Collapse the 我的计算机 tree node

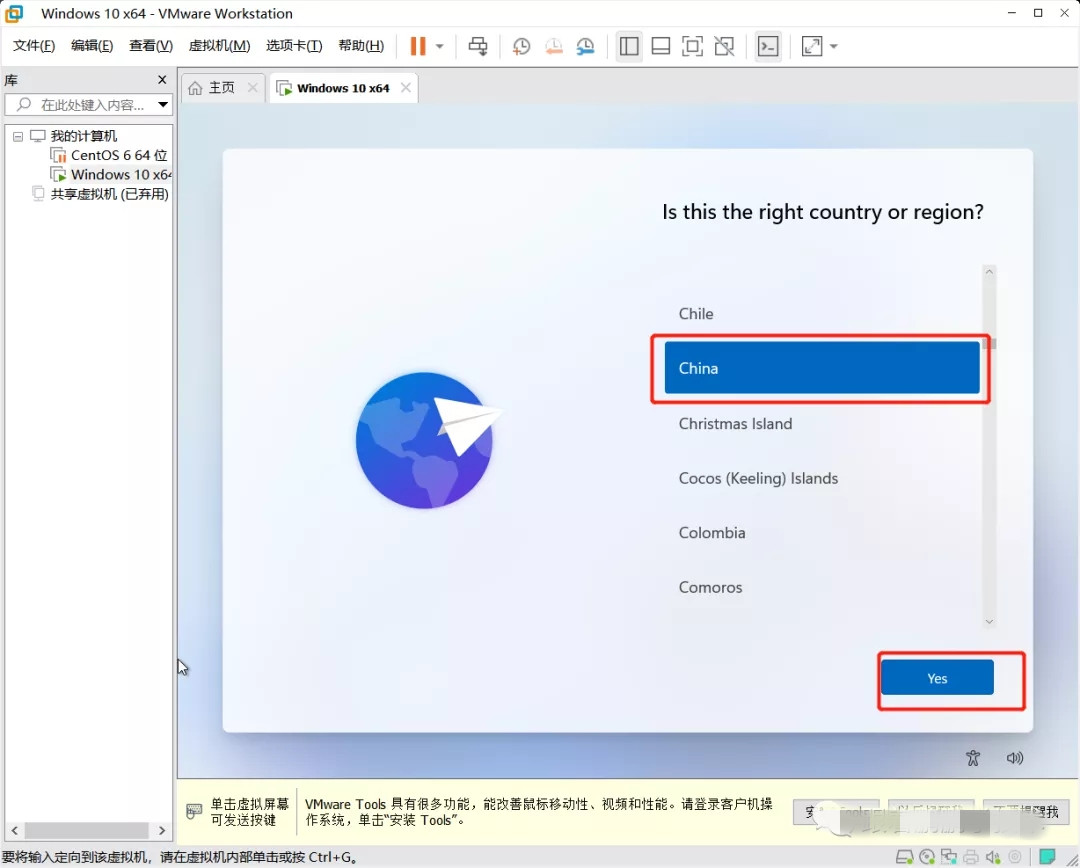coord(18,136)
